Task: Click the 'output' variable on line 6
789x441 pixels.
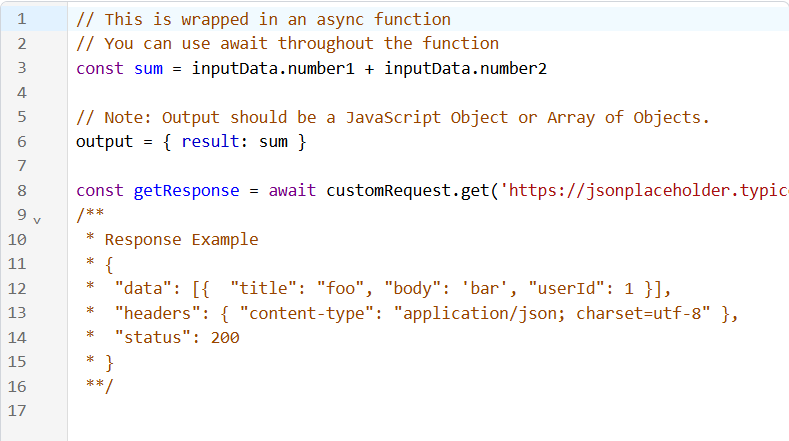Action: [105, 142]
